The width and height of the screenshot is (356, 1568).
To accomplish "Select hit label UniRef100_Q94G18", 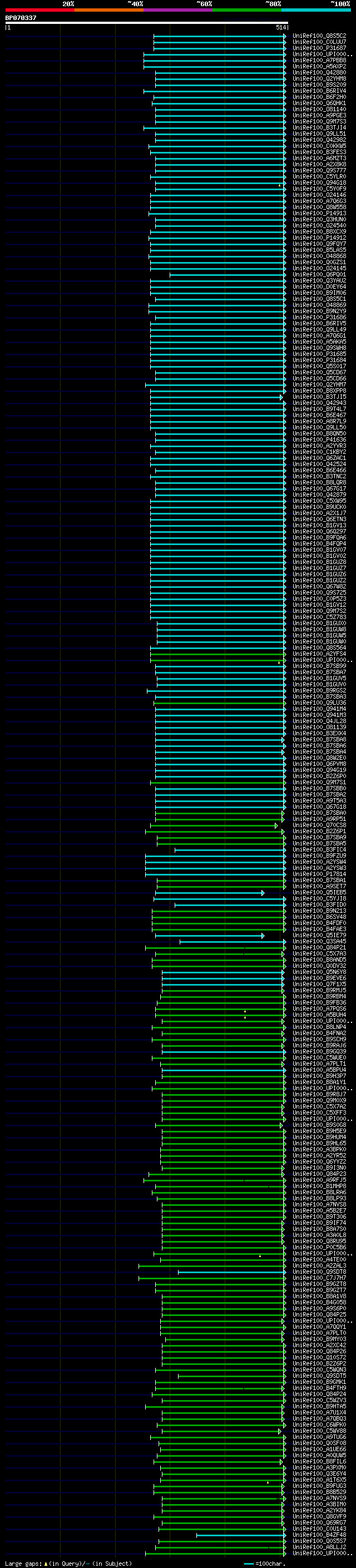I will click(319, 182).
